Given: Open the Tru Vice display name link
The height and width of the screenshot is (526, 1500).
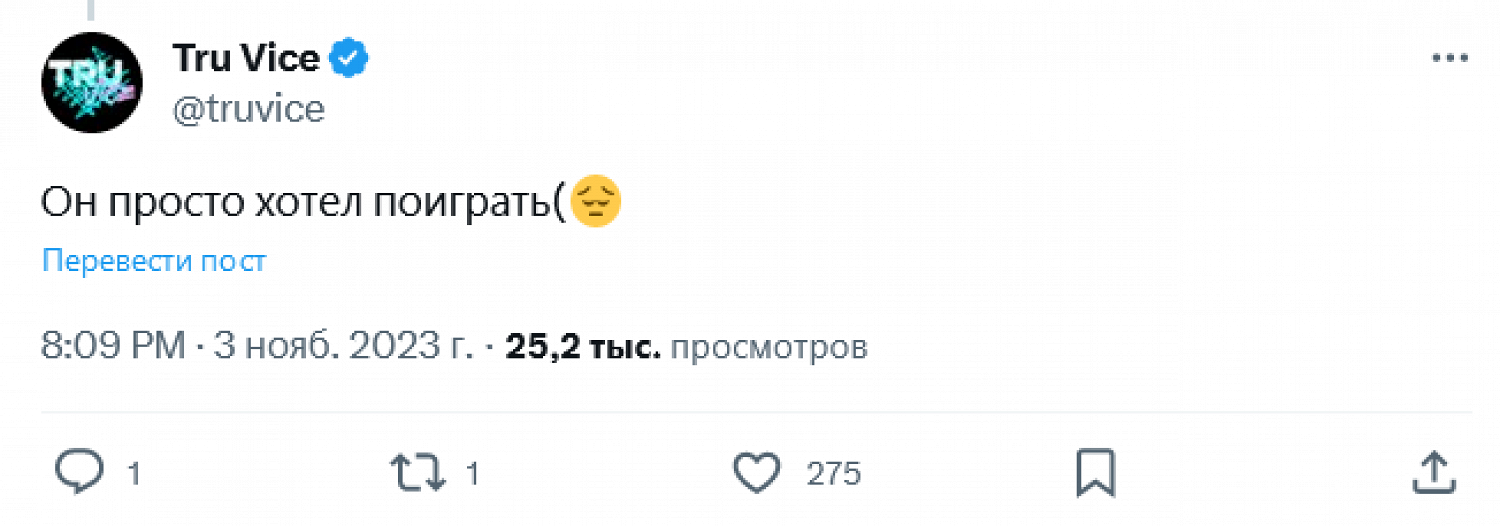Looking at the screenshot, I should [246, 59].
